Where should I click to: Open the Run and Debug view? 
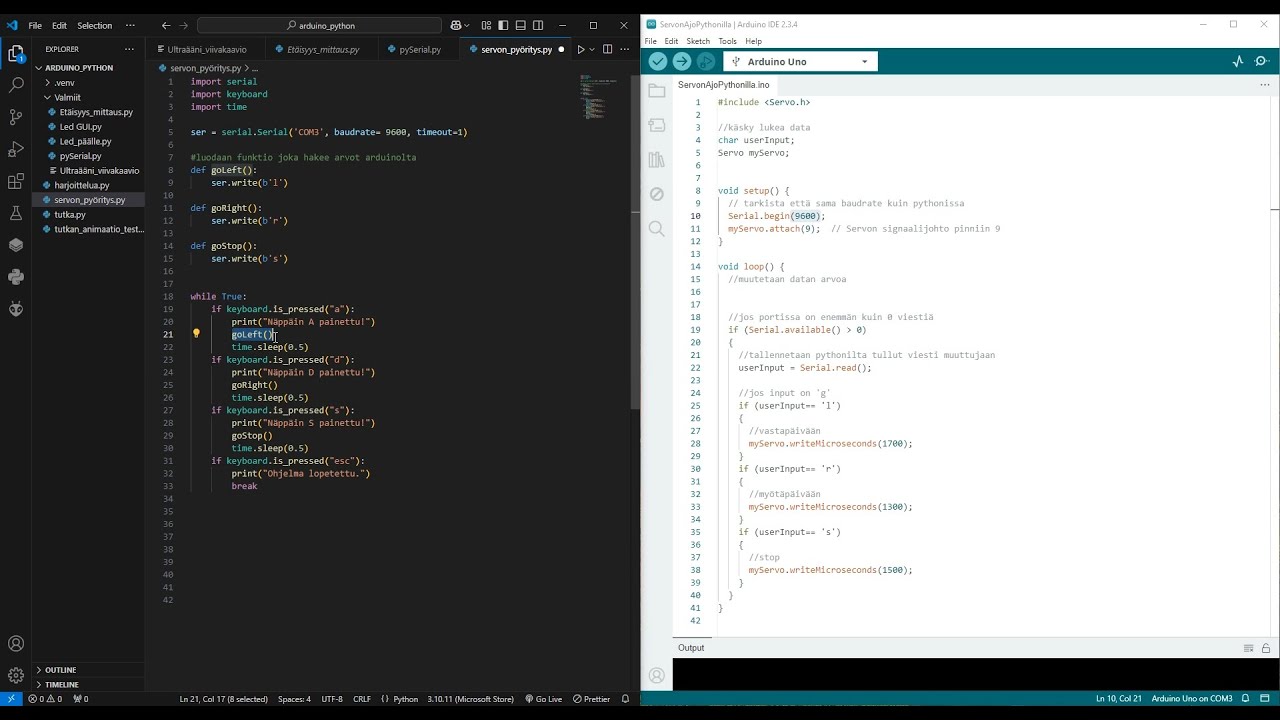point(16,149)
